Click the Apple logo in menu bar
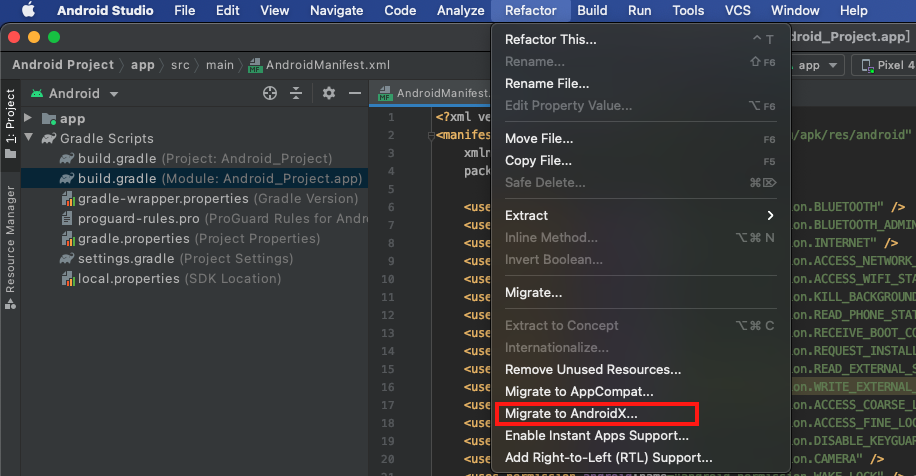The height and width of the screenshot is (476, 916). pyautogui.click(x=28, y=11)
